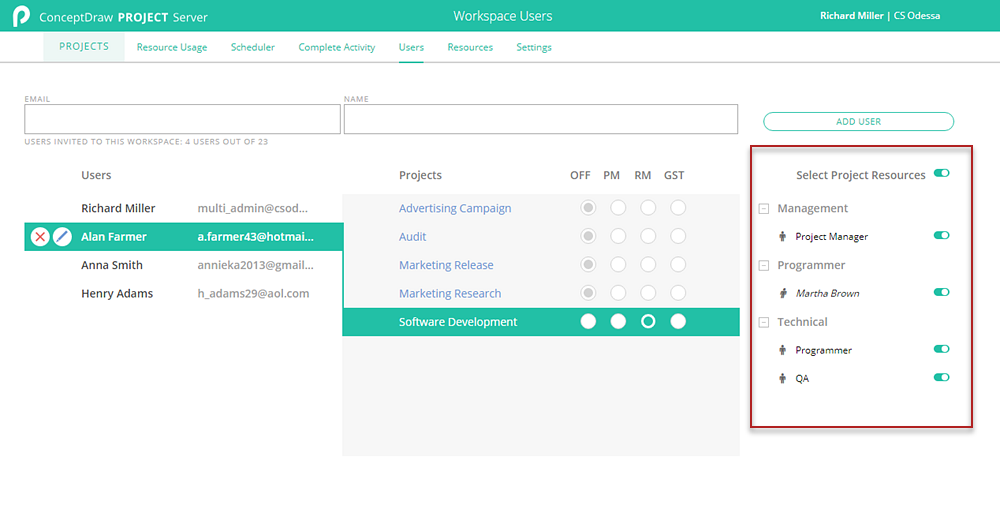Switch to Resource Usage tab
Viewport: 1000px width, 509px height.
(172, 47)
